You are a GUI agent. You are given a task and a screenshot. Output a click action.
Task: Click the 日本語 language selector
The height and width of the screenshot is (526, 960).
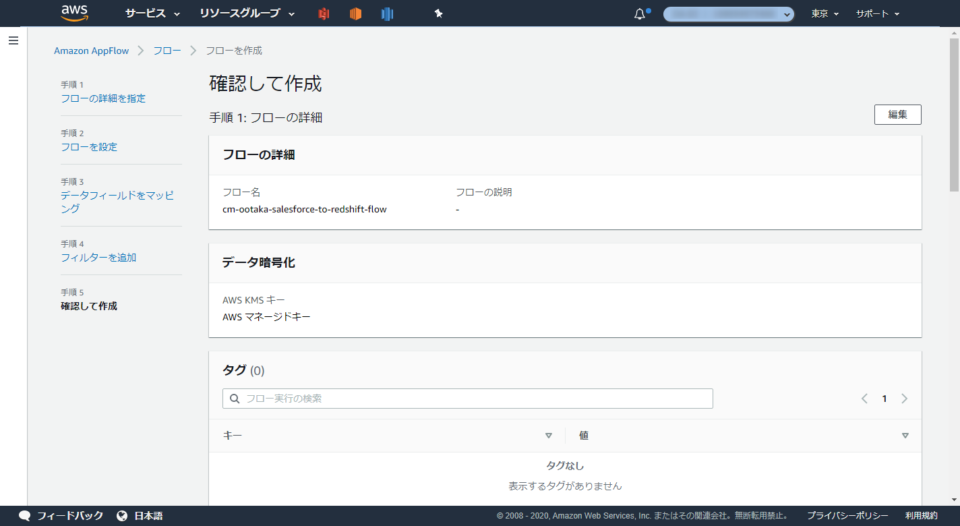pyautogui.click(x=149, y=516)
